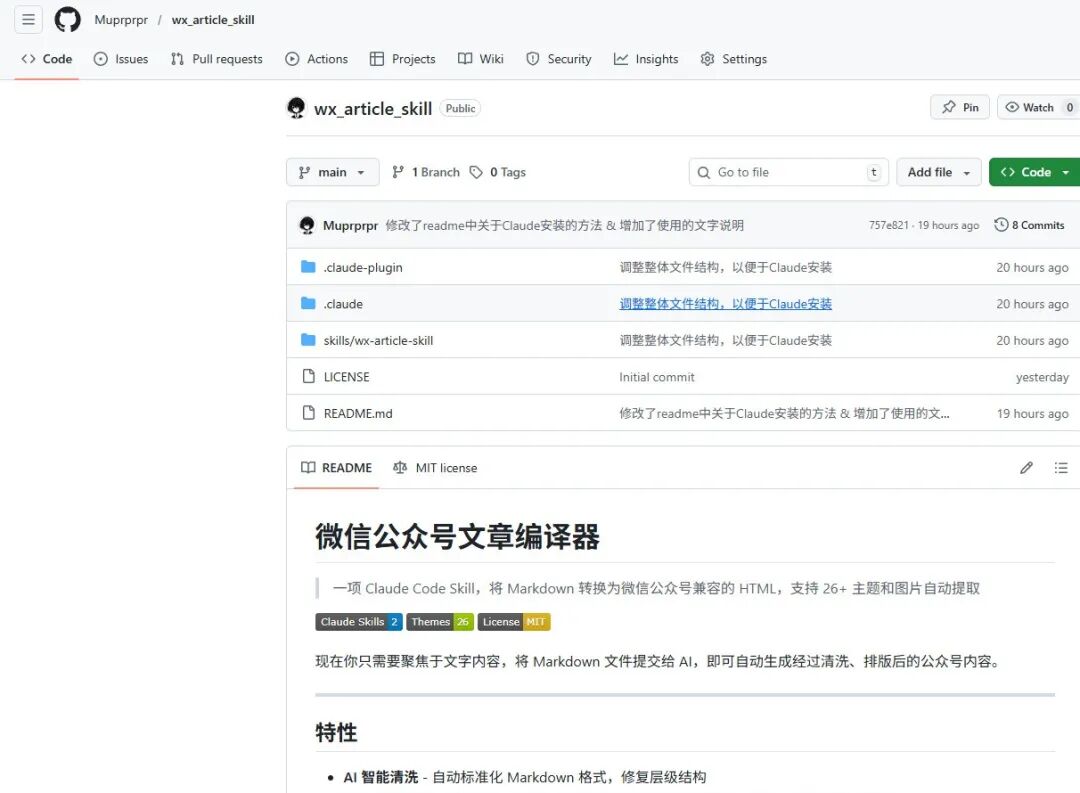Screen dimensions: 1080x793
Task: Open commit hash 757e821
Action: point(889,225)
